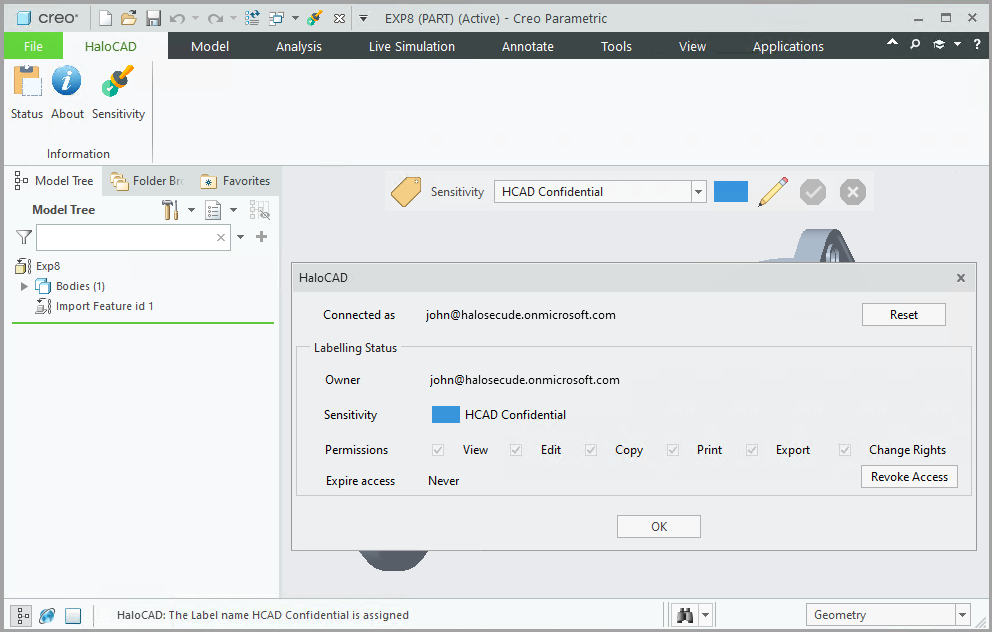The image size is (992, 632).
Task: Click the Revoke Access button
Action: tap(908, 477)
